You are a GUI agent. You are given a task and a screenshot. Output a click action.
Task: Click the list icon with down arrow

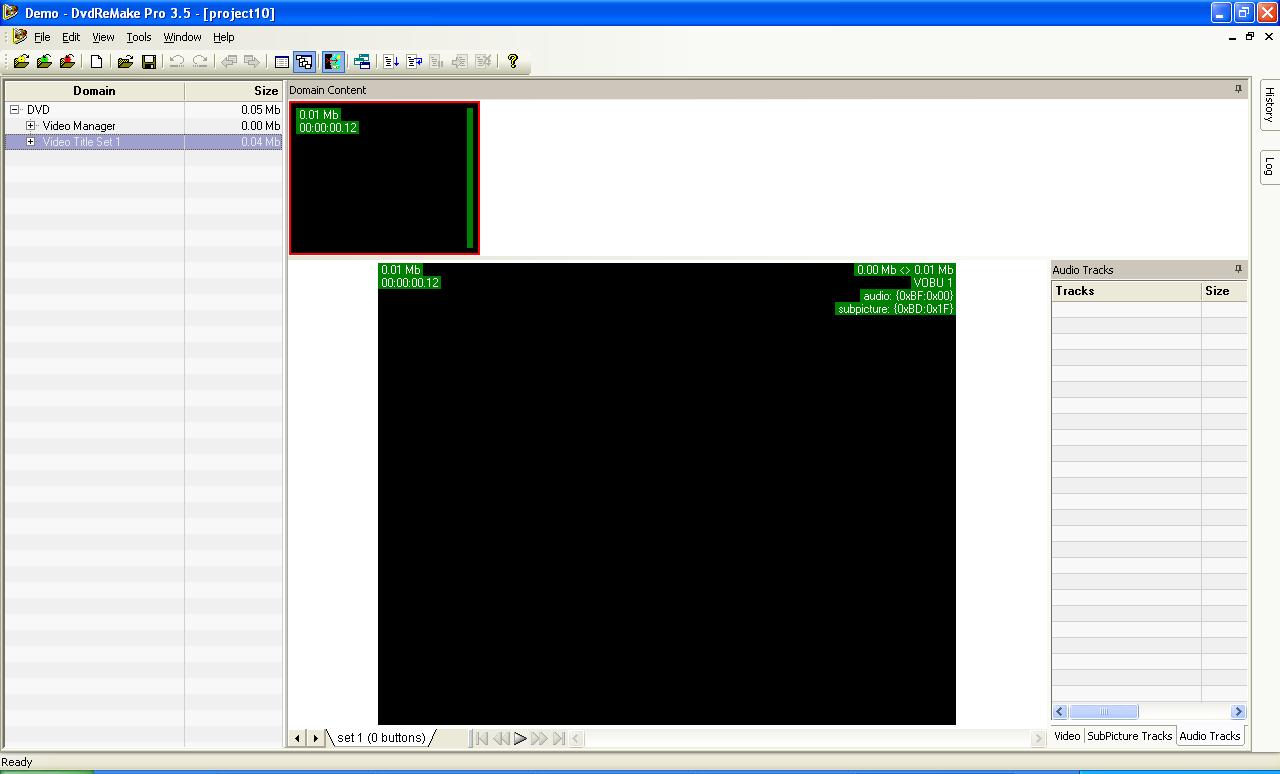click(x=391, y=62)
